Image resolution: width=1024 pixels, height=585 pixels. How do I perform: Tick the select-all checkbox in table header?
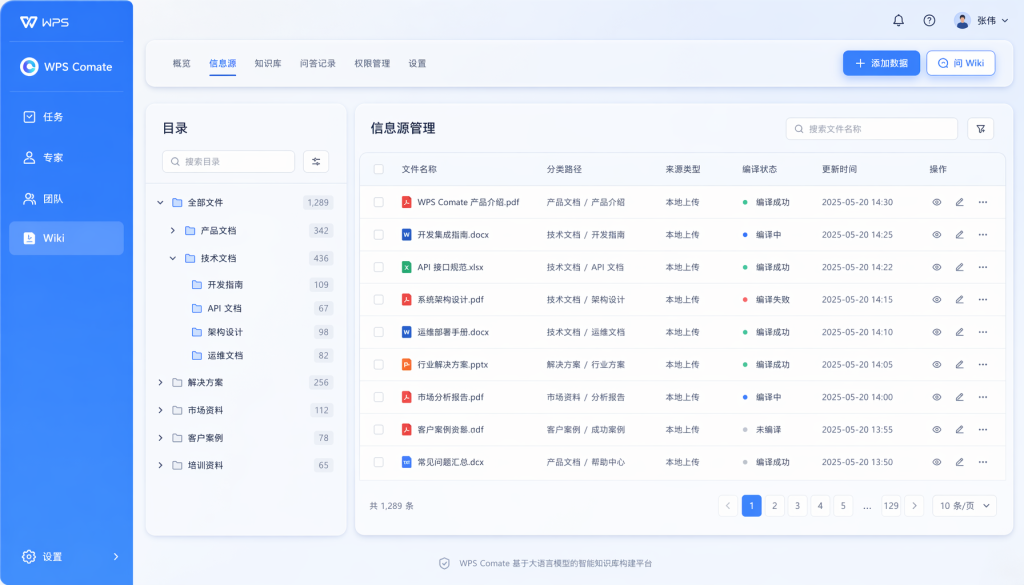[379, 169]
